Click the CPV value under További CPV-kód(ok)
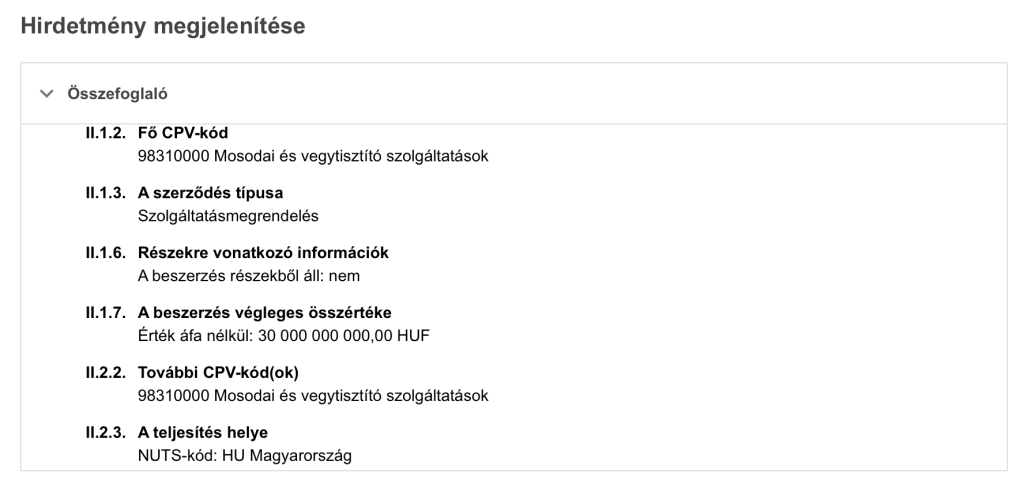 click(x=312, y=395)
